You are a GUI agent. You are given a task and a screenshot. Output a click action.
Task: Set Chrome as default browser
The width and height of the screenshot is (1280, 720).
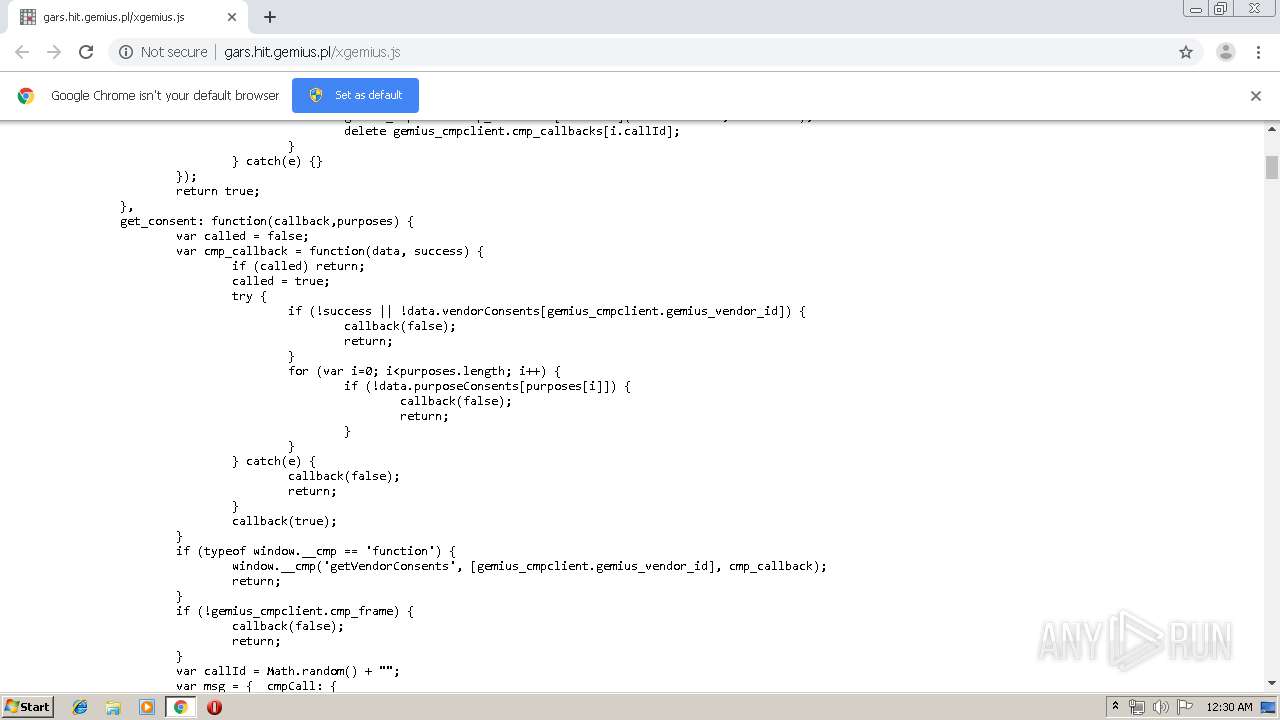tap(355, 95)
